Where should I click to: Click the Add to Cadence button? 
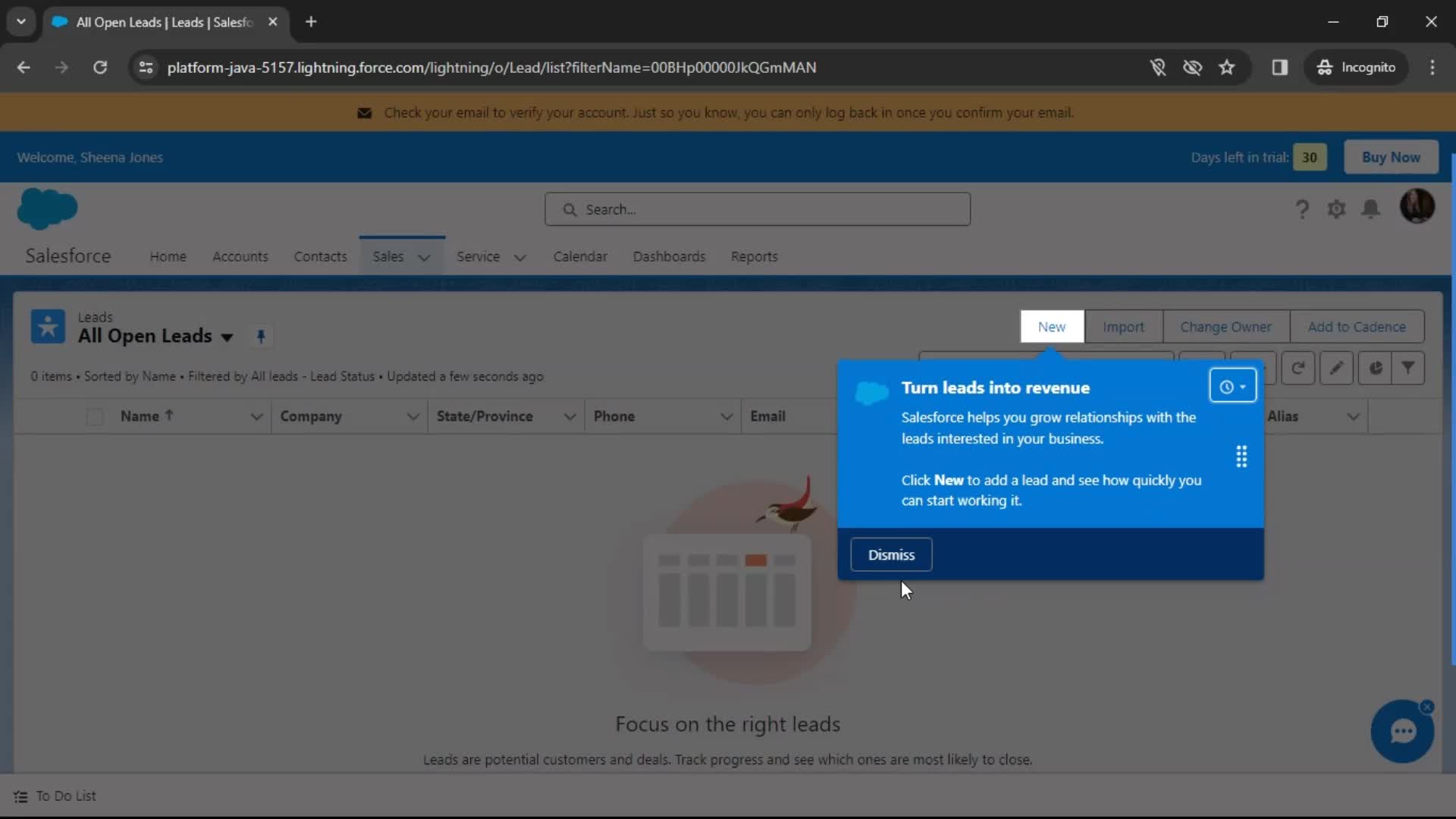[x=1357, y=327]
